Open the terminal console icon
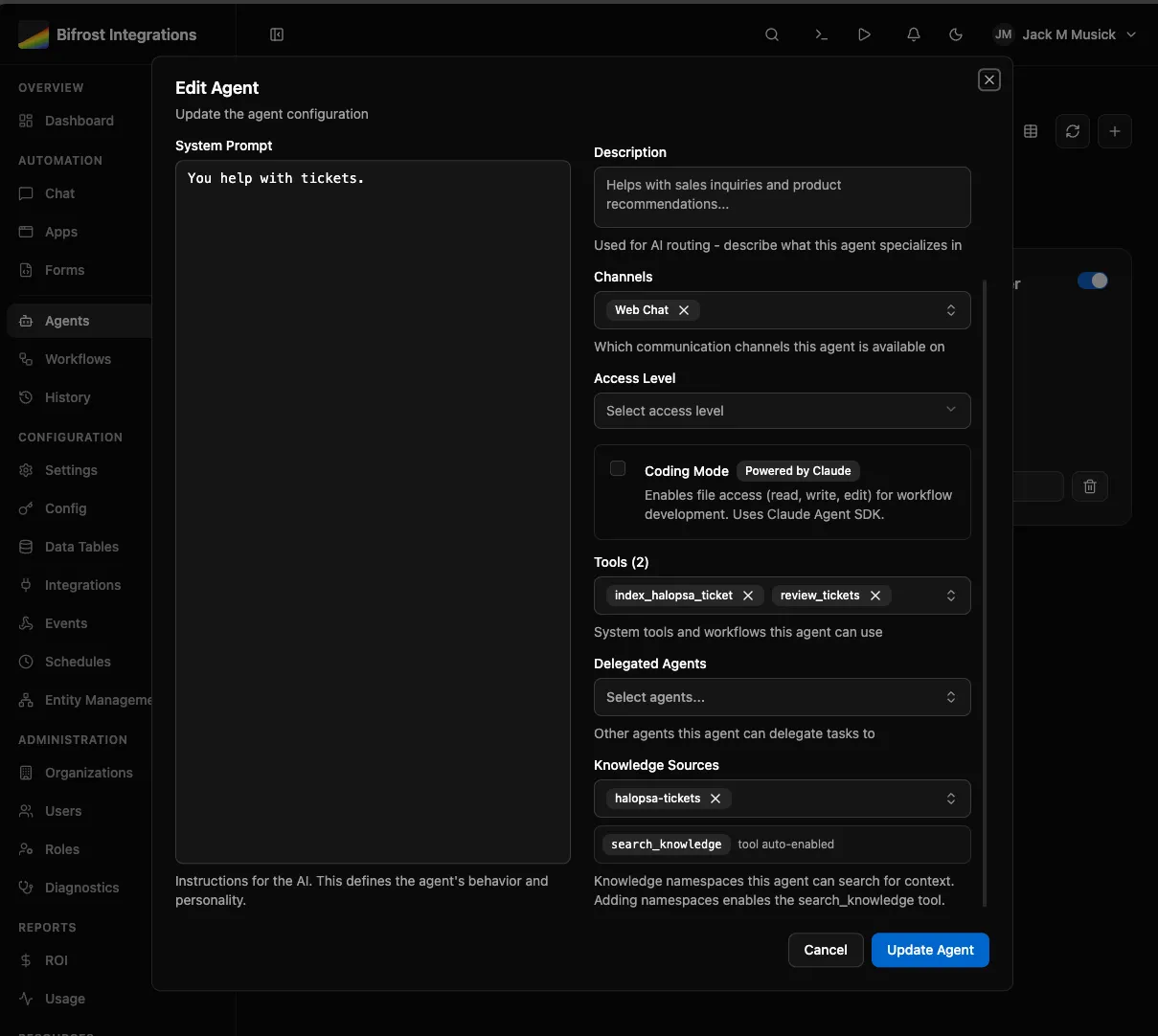The height and width of the screenshot is (1036, 1158). click(x=821, y=34)
